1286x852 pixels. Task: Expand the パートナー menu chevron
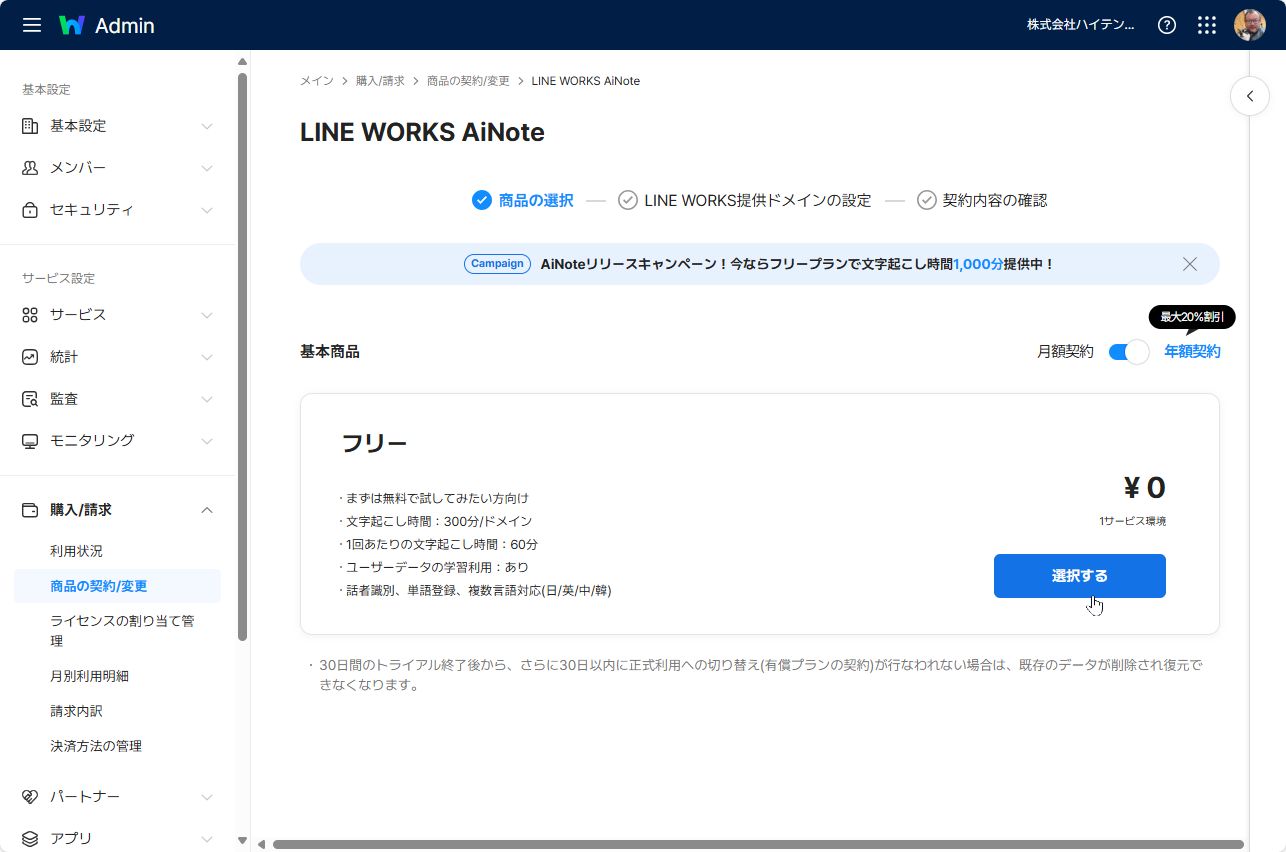click(x=207, y=797)
